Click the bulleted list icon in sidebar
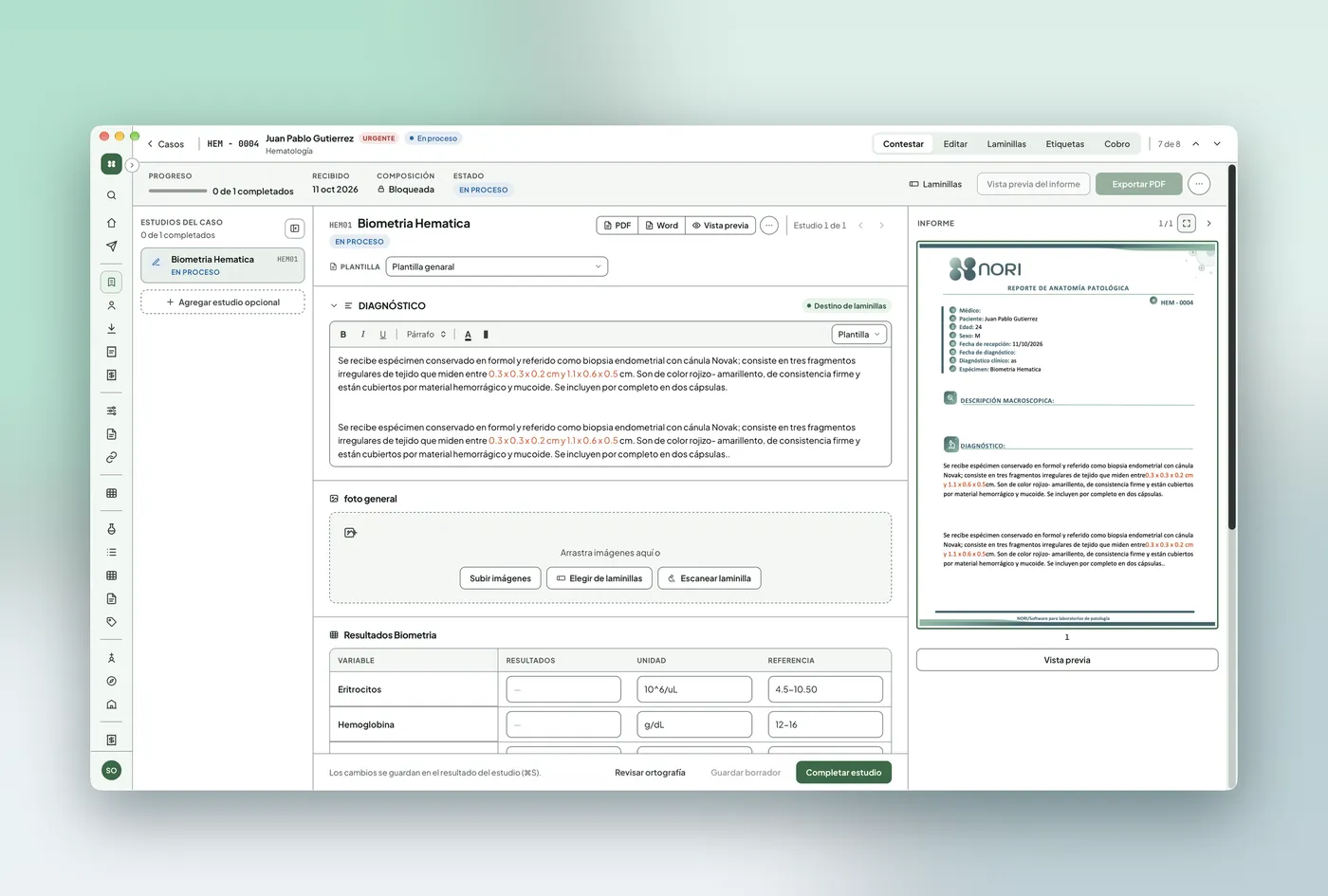 [111, 552]
